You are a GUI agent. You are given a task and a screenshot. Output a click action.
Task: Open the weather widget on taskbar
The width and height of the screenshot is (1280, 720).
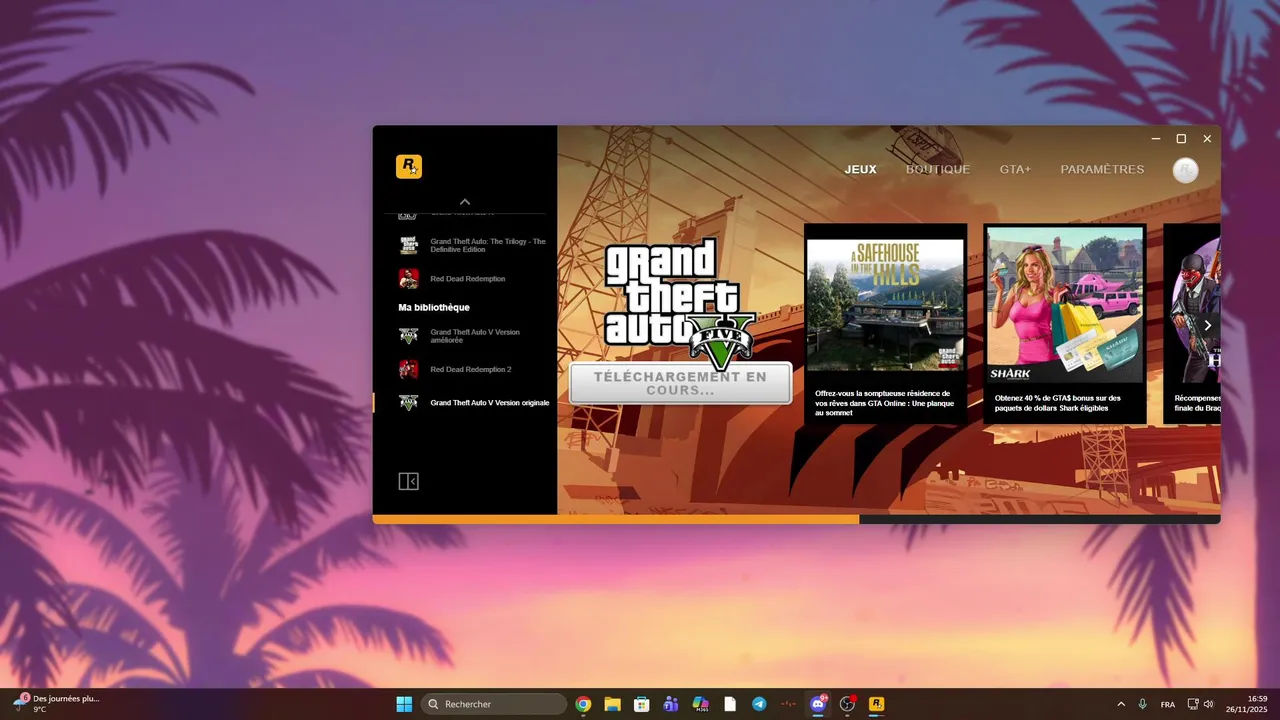[57, 704]
